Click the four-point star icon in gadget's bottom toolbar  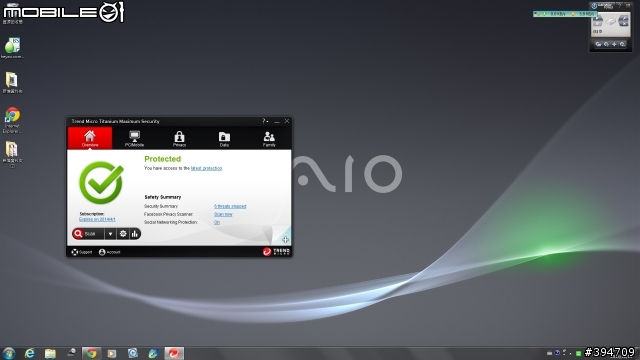[x=614, y=44]
